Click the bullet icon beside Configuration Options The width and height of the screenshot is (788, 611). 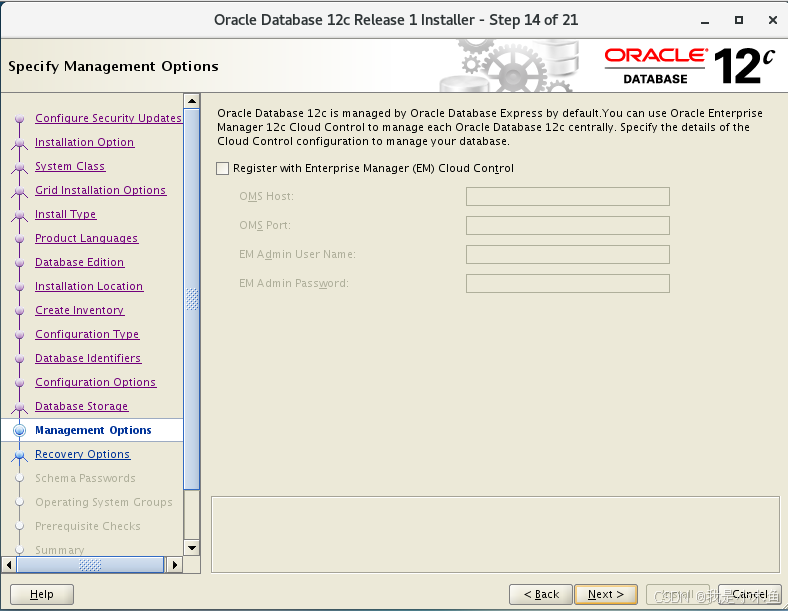click(20, 382)
